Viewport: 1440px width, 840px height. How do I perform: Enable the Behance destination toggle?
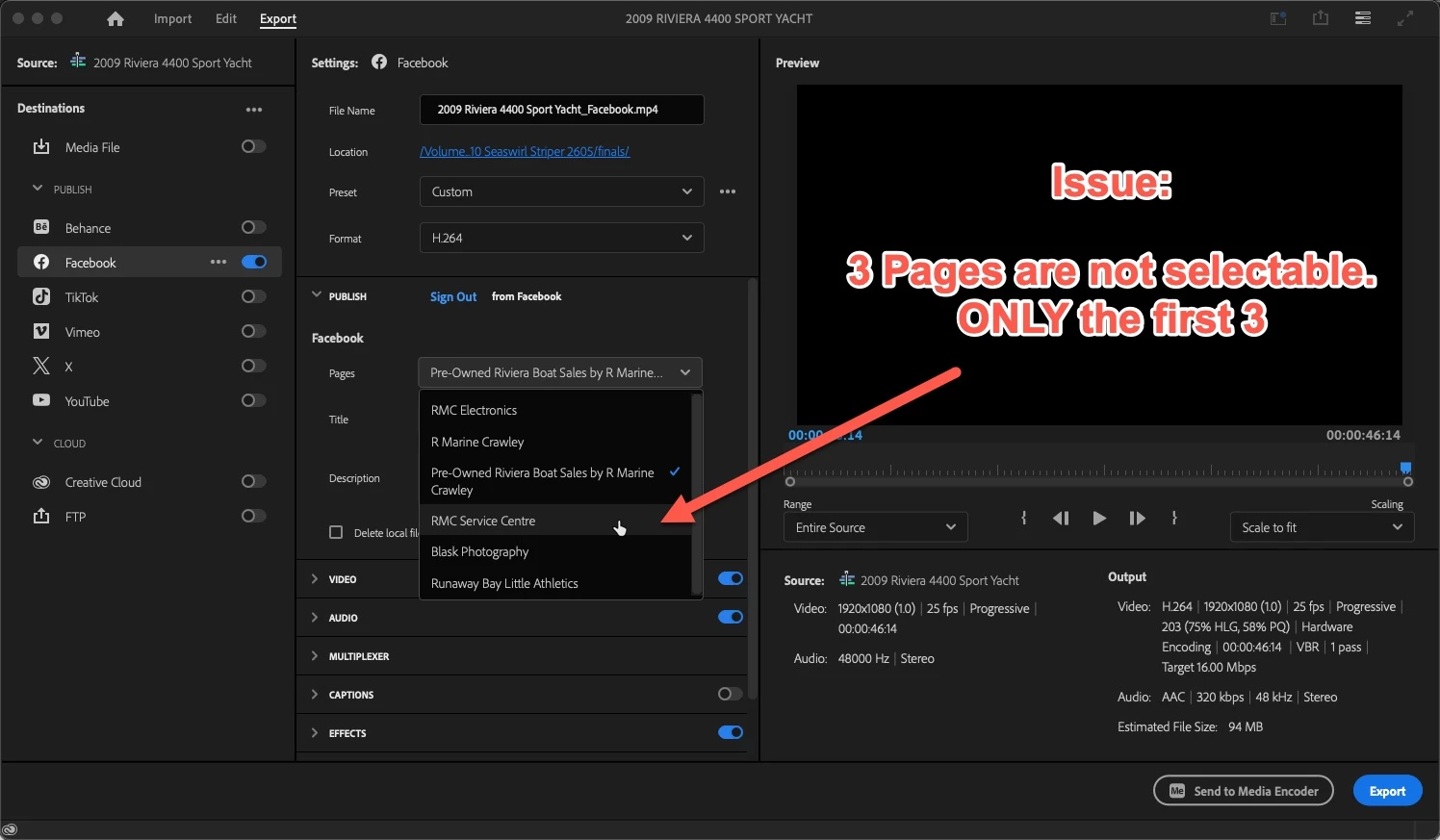[x=253, y=227]
